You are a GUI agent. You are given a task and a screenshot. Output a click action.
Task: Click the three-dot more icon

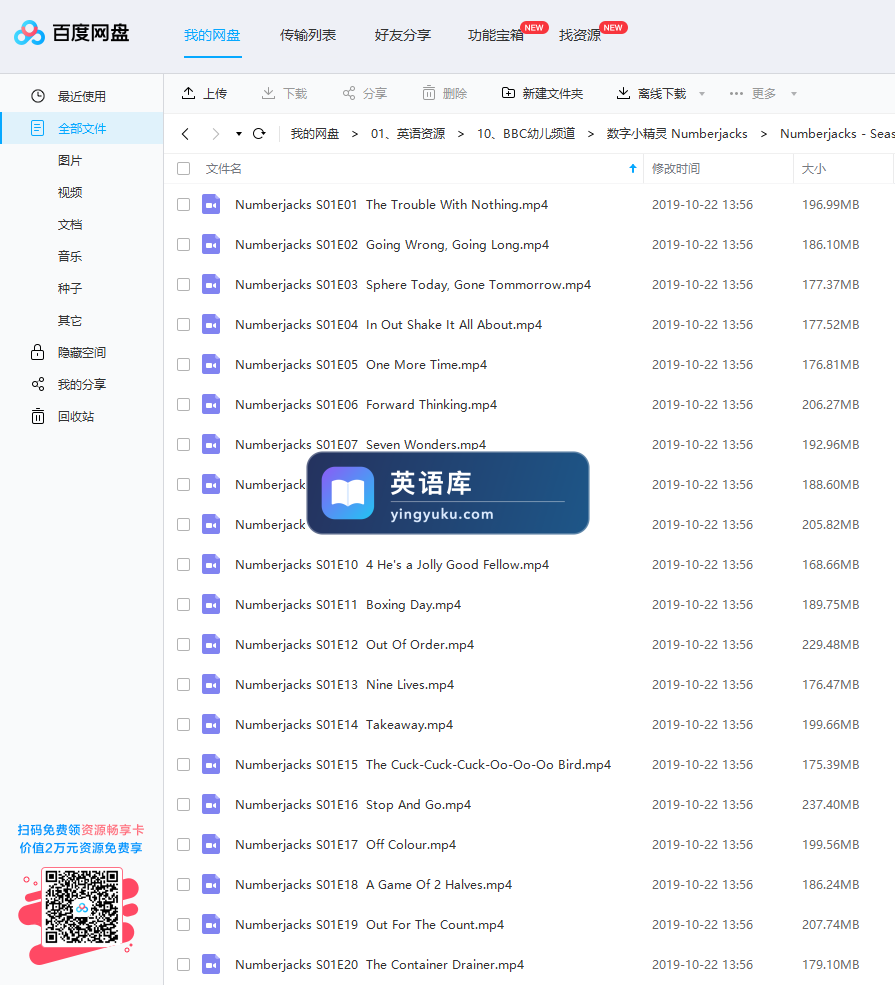tap(736, 93)
